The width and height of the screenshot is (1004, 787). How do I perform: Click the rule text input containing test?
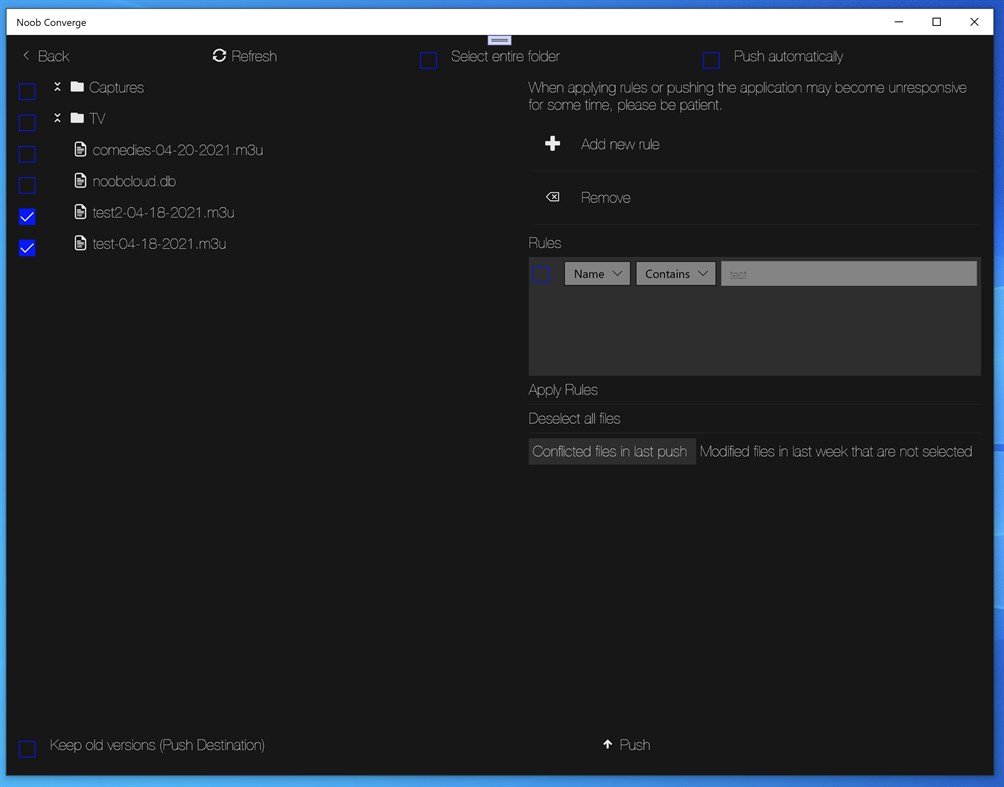(x=848, y=273)
